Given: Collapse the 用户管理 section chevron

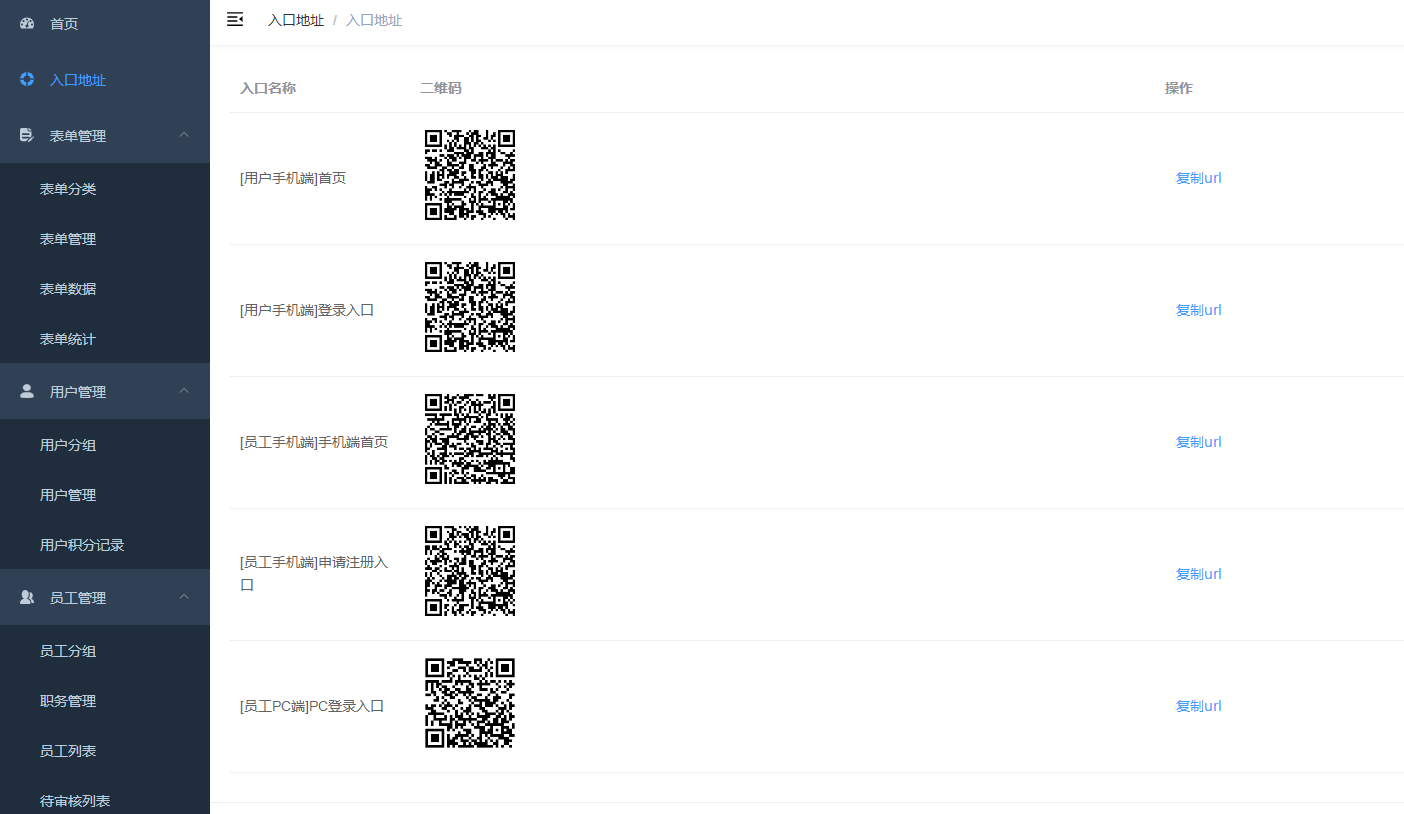Looking at the screenshot, I should click(183, 391).
